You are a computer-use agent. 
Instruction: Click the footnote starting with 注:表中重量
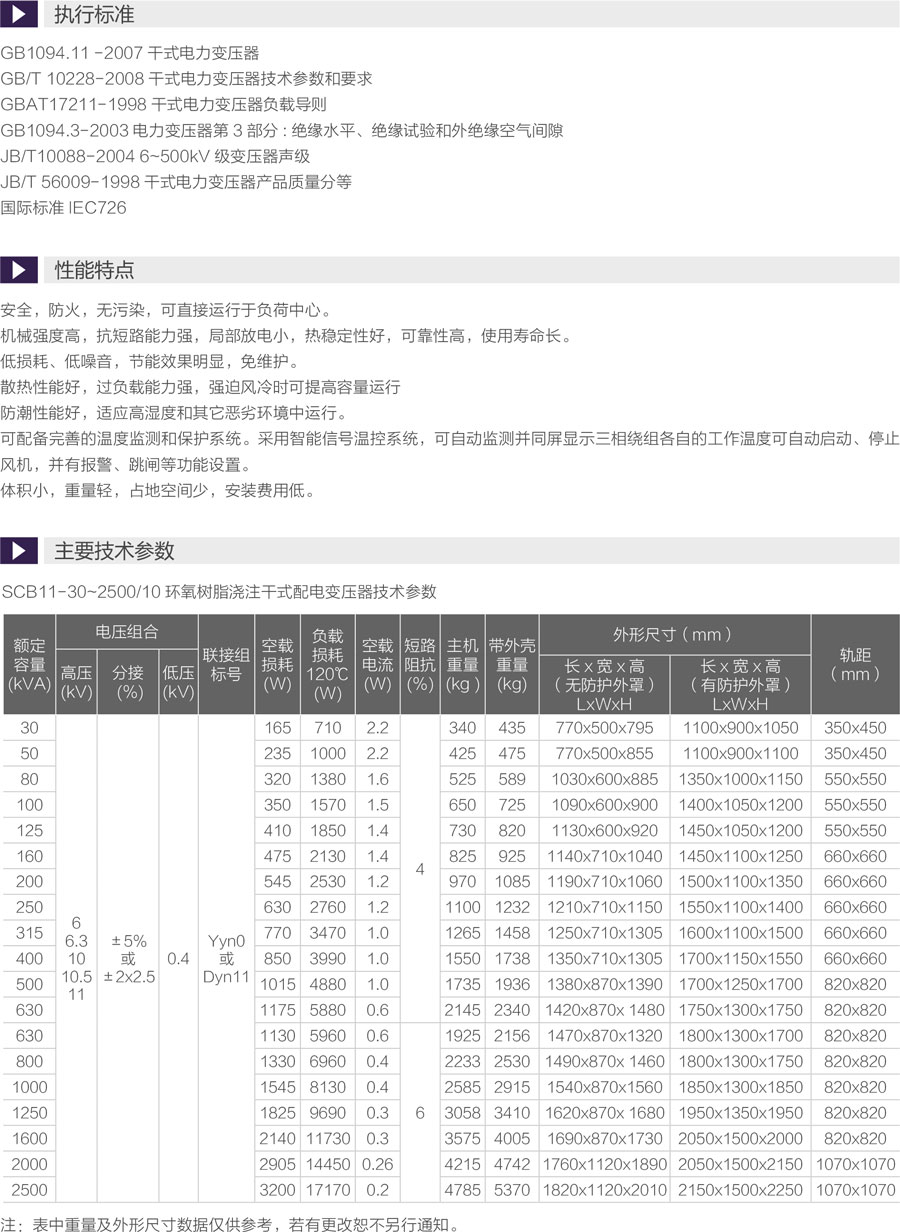[229, 1223]
